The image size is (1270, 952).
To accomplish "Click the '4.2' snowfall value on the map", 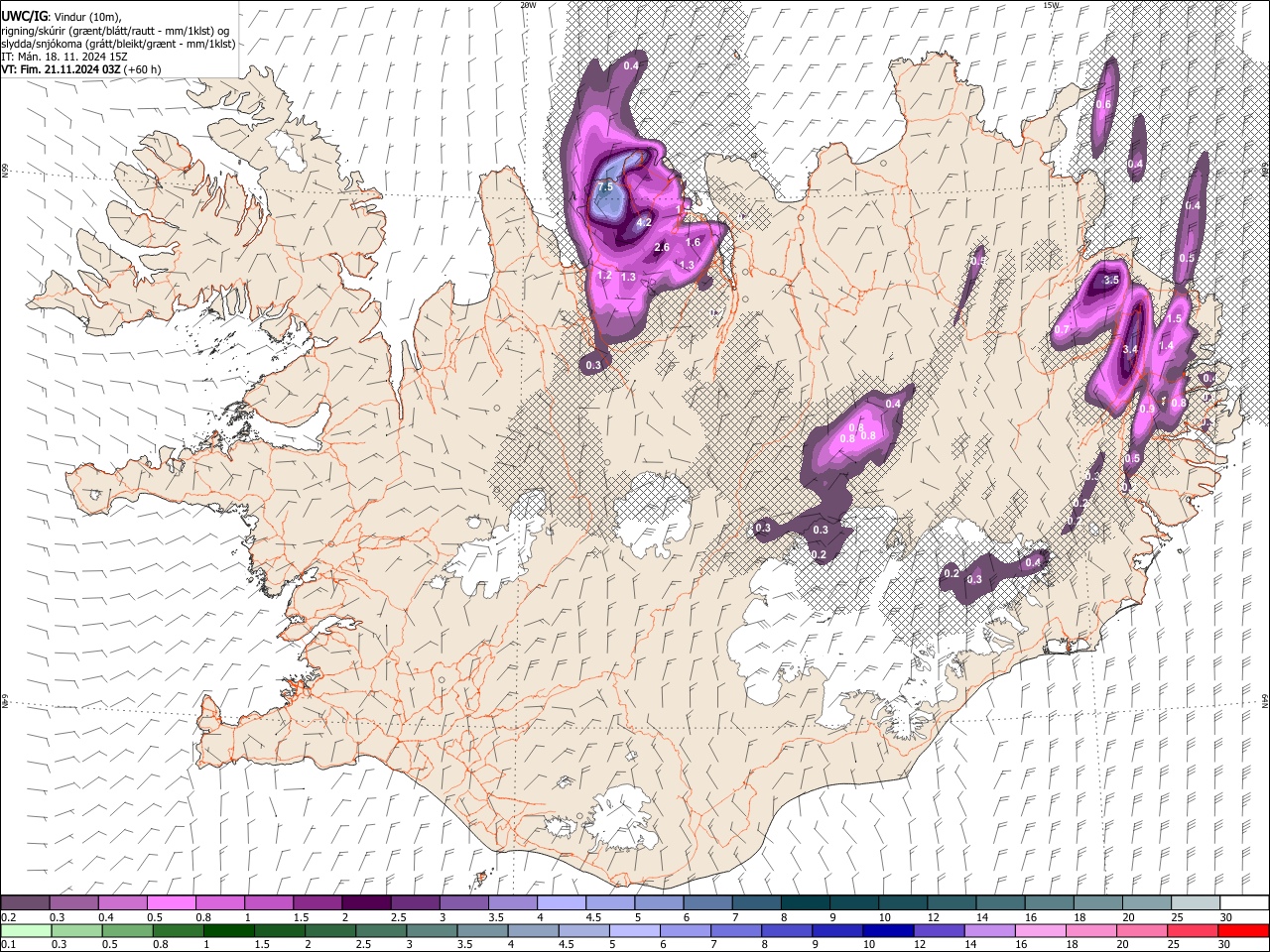I will 644,222.
